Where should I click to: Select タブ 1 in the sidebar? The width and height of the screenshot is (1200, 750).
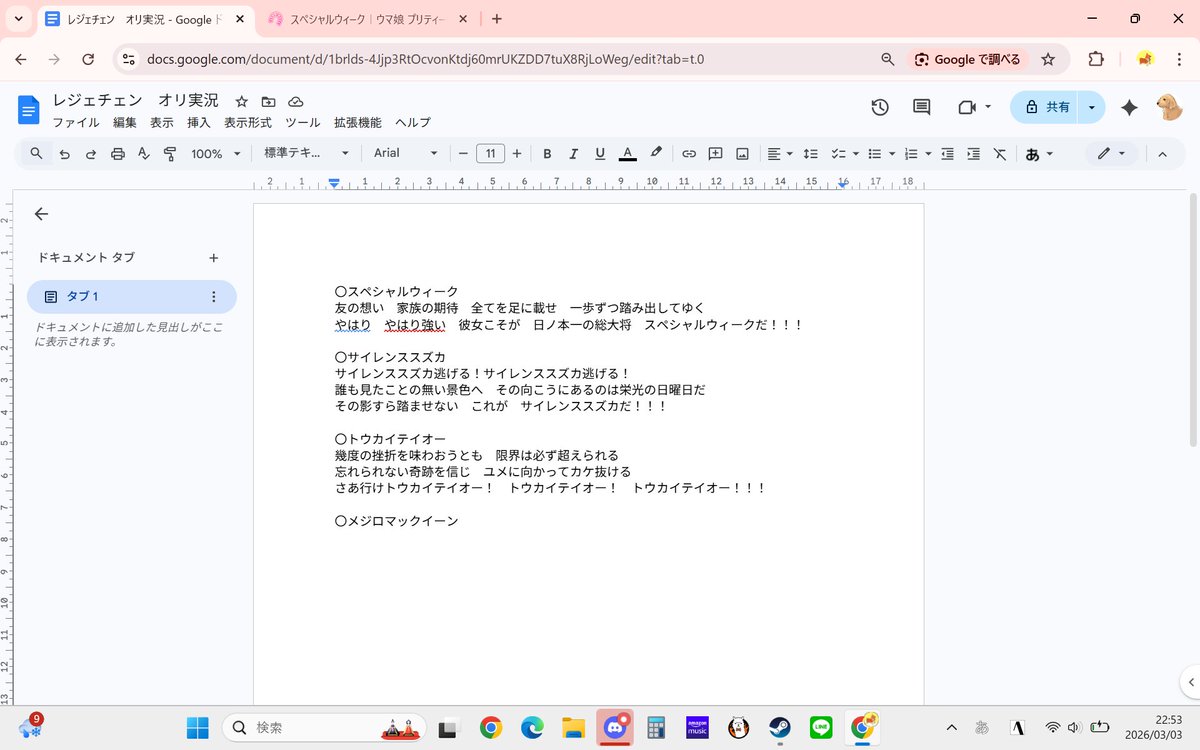tap(132, 297)
